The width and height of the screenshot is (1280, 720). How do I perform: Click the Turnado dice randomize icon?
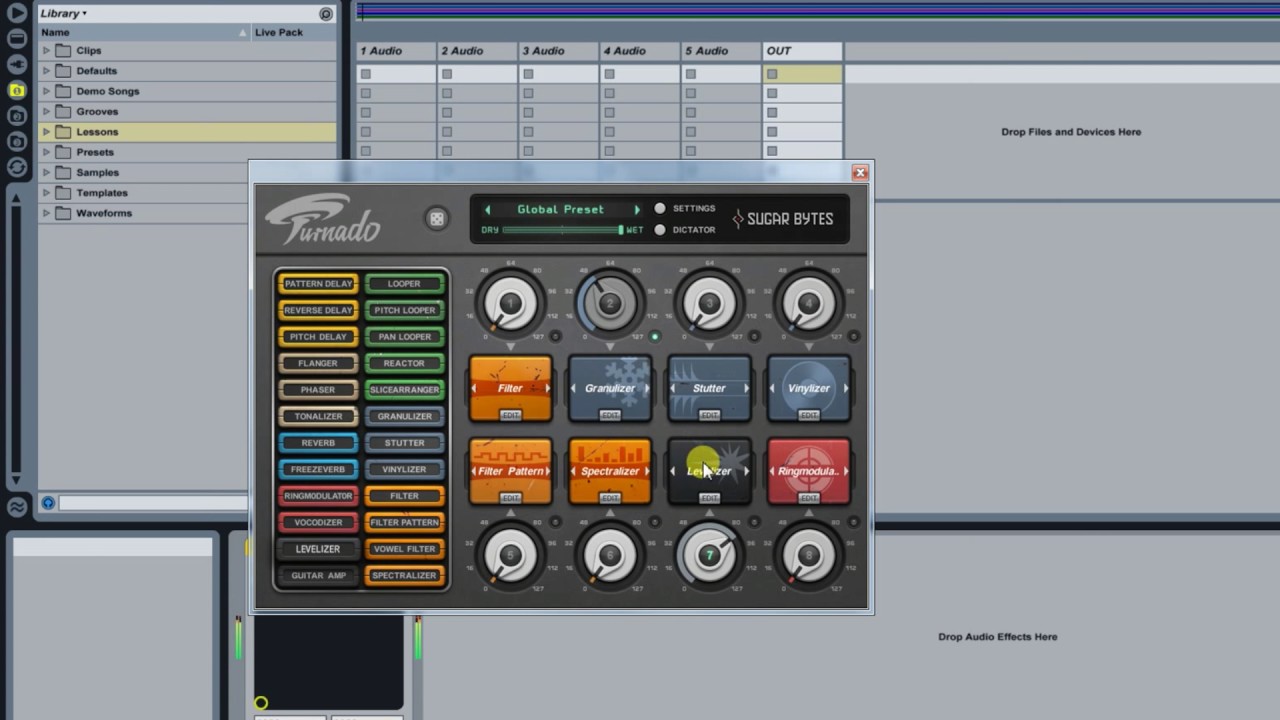436,219
